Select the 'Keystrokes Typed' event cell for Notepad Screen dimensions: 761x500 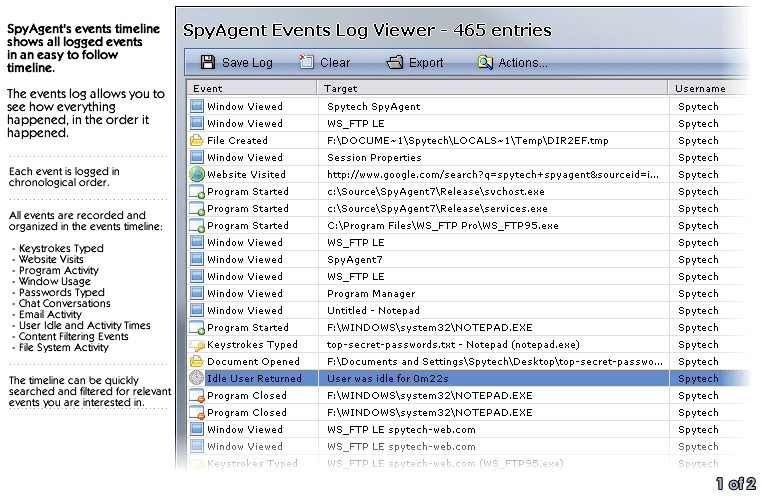[x=252, y=344]
